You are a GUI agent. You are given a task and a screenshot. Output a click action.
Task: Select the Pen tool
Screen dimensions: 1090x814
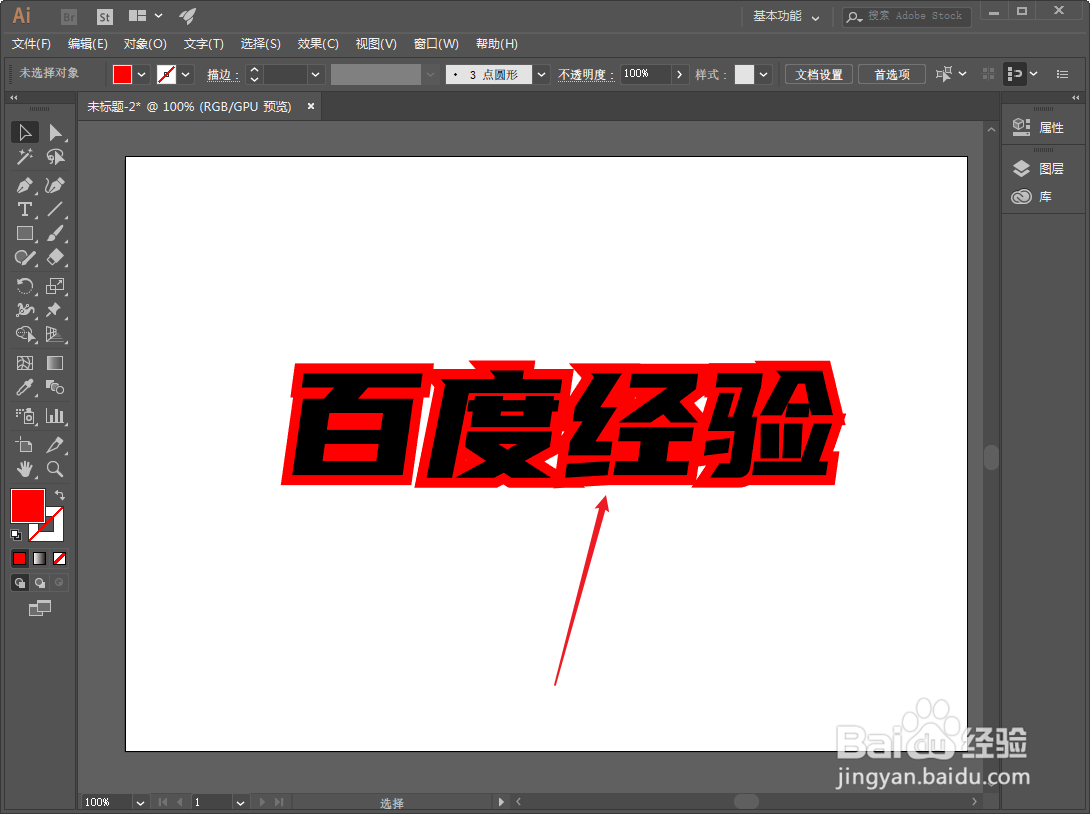tap(24, 186)
